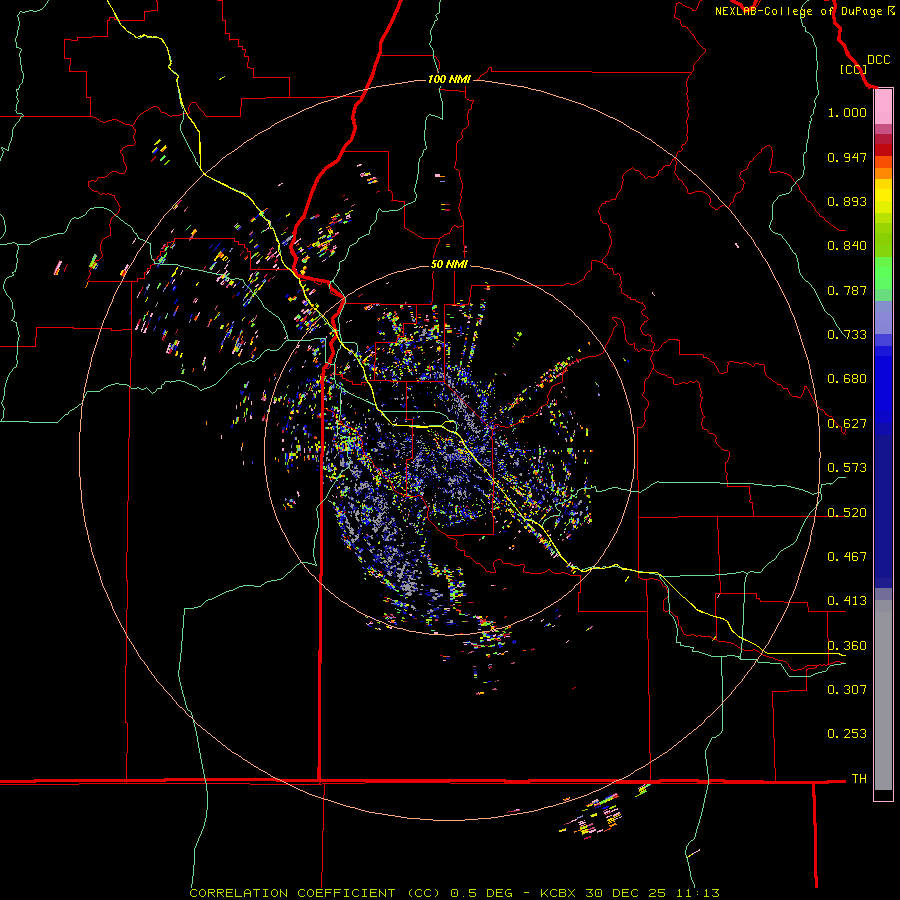Image resolution: width=900 pixels, height=900 pixels.
Task: Click the 0.893 legend value
Action: [847, 201]
